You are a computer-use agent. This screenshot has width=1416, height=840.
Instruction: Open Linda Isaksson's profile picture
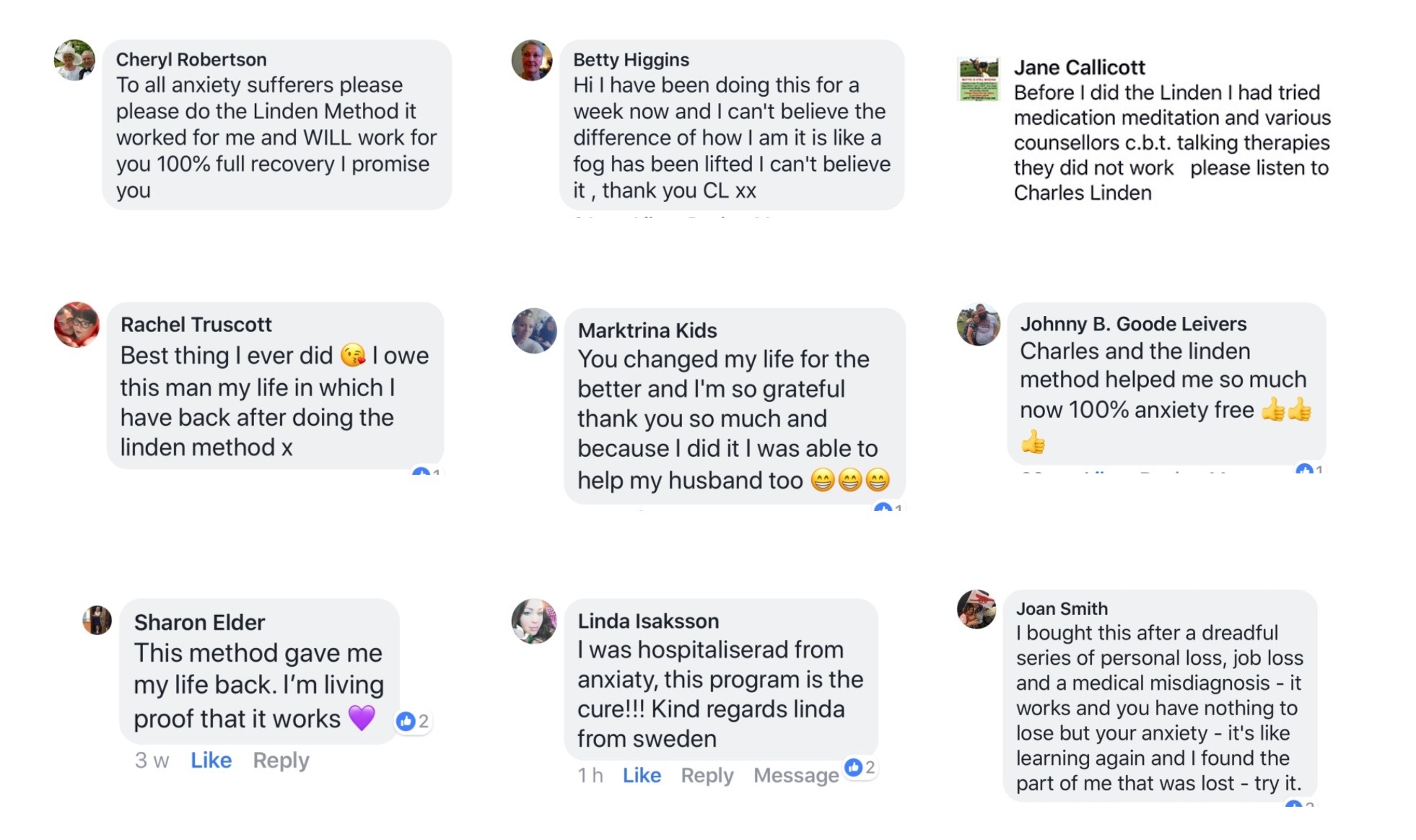[534, 621]
